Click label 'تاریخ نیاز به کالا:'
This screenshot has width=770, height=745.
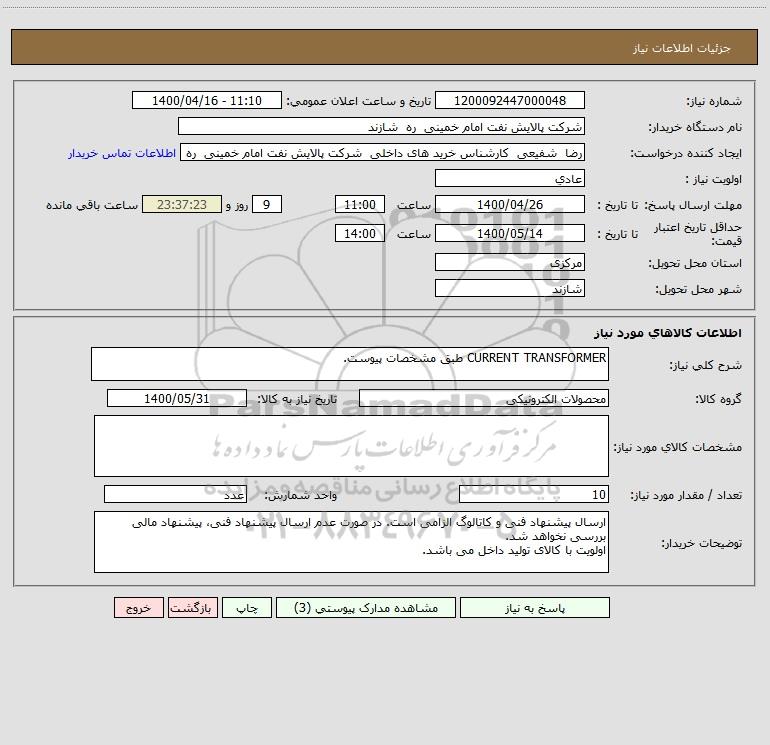click(297, 399)
